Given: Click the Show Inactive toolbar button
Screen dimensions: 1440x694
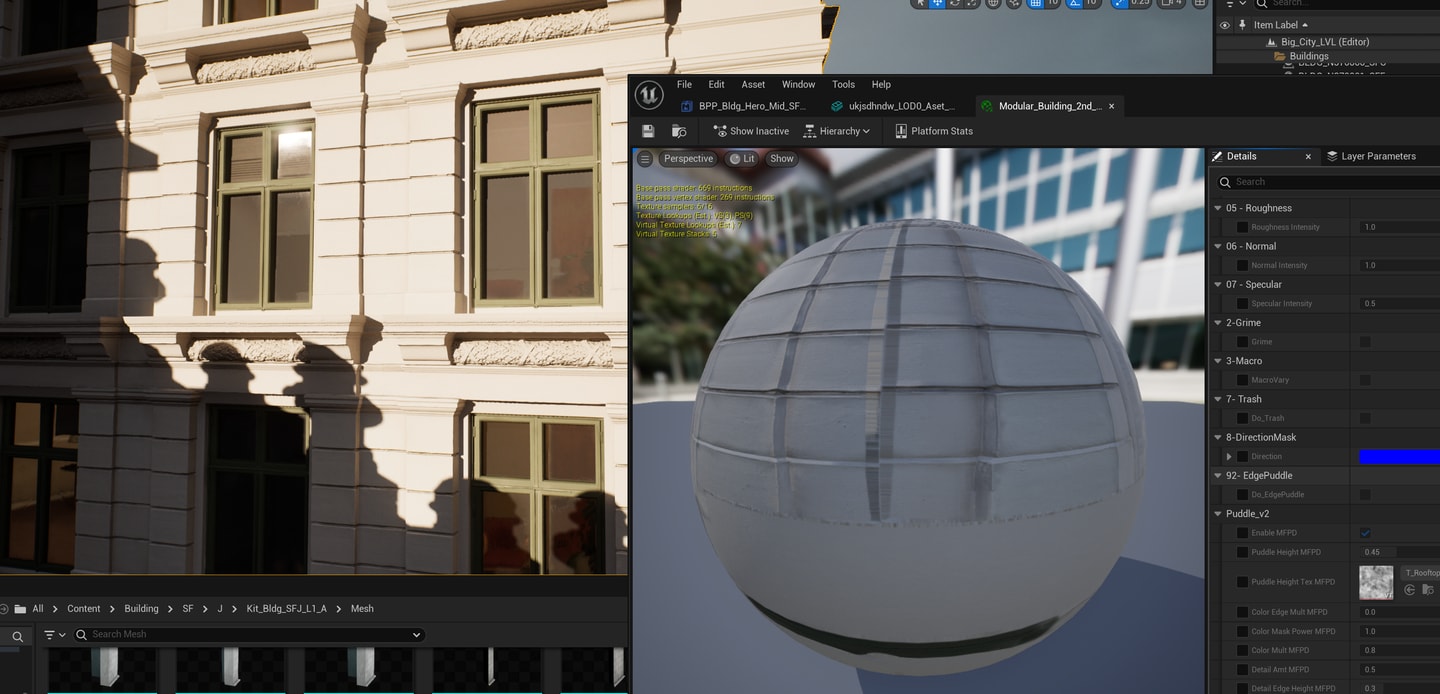Looking at the screenshot, I should [751, 131].
